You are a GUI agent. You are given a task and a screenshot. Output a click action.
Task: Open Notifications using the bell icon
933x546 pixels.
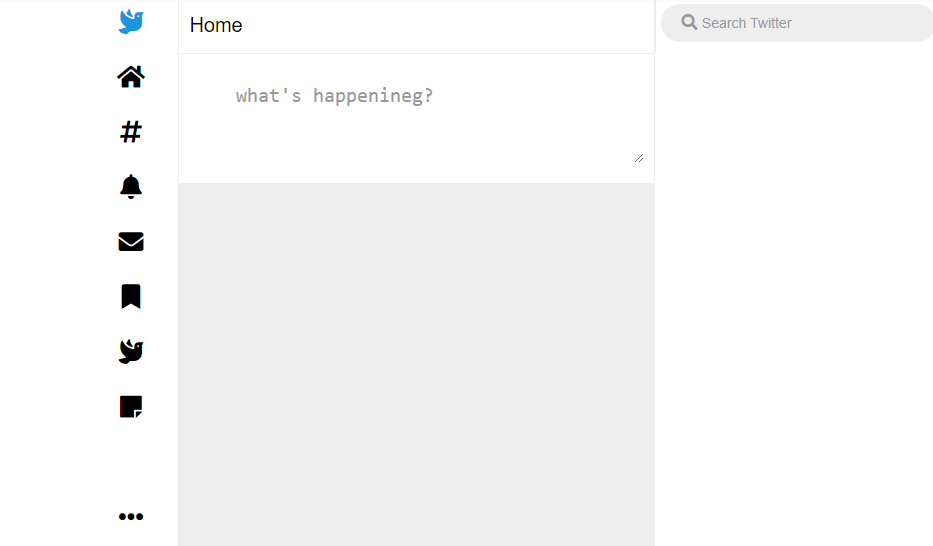131,187
